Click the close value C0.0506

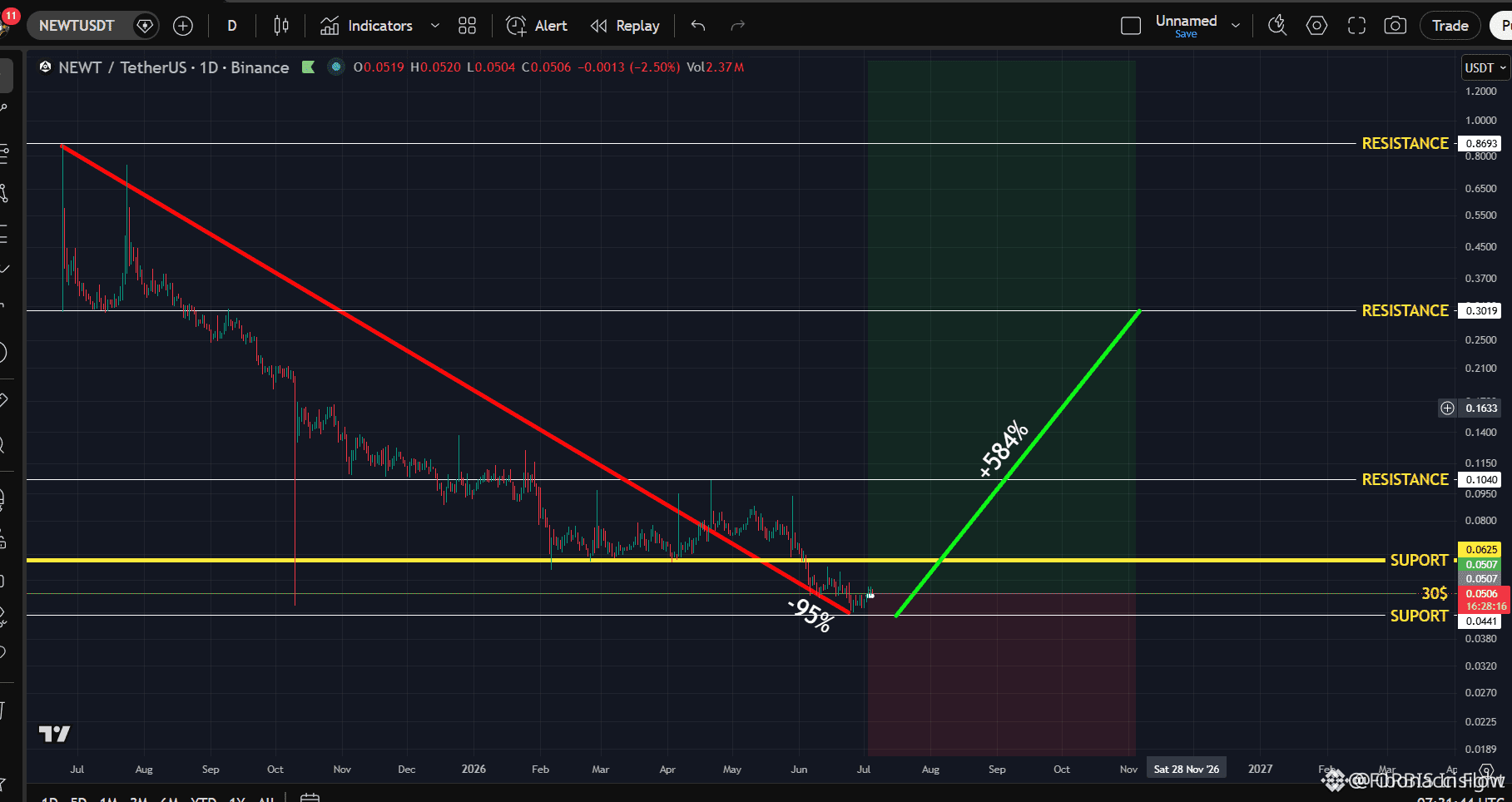pyautogui.click(x=547, y=67)
